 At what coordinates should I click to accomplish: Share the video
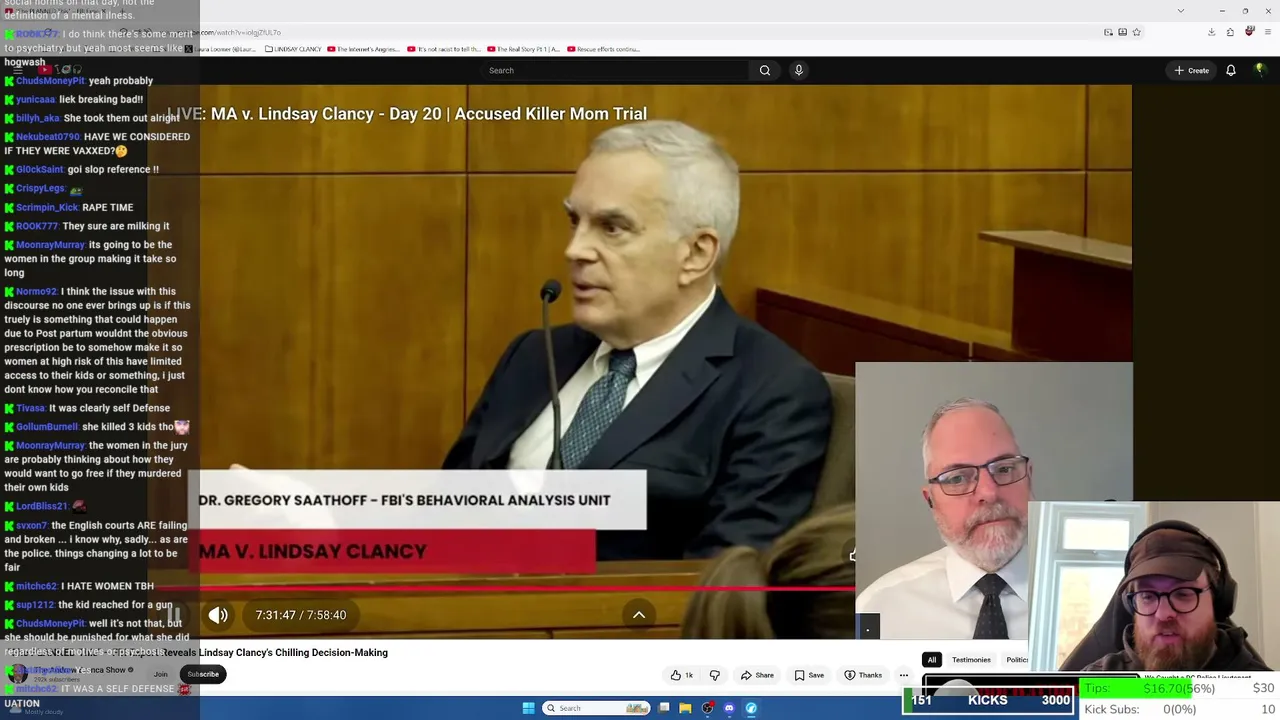pos(757,675)
